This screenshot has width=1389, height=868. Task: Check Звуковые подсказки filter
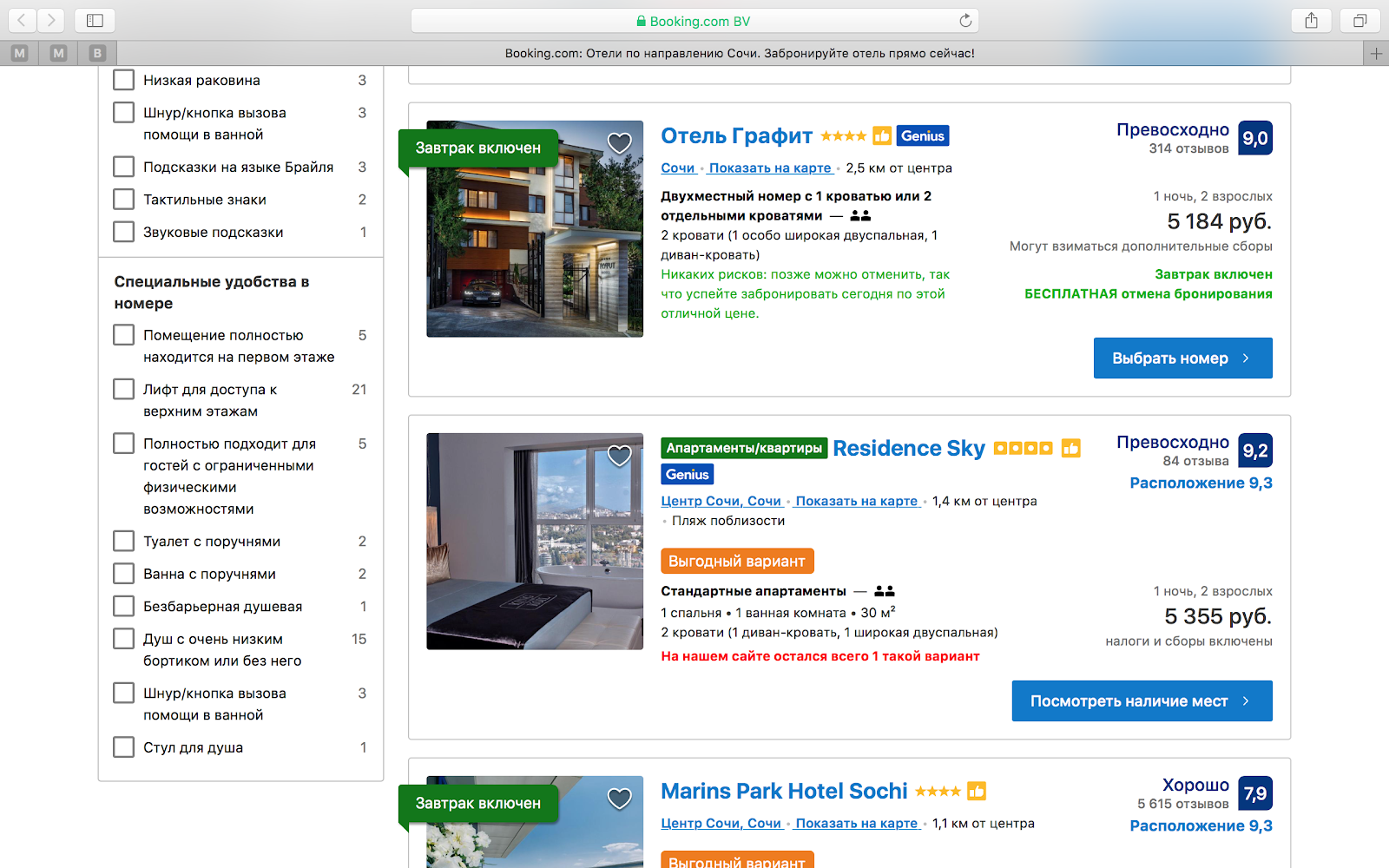(x=124, y=232)
